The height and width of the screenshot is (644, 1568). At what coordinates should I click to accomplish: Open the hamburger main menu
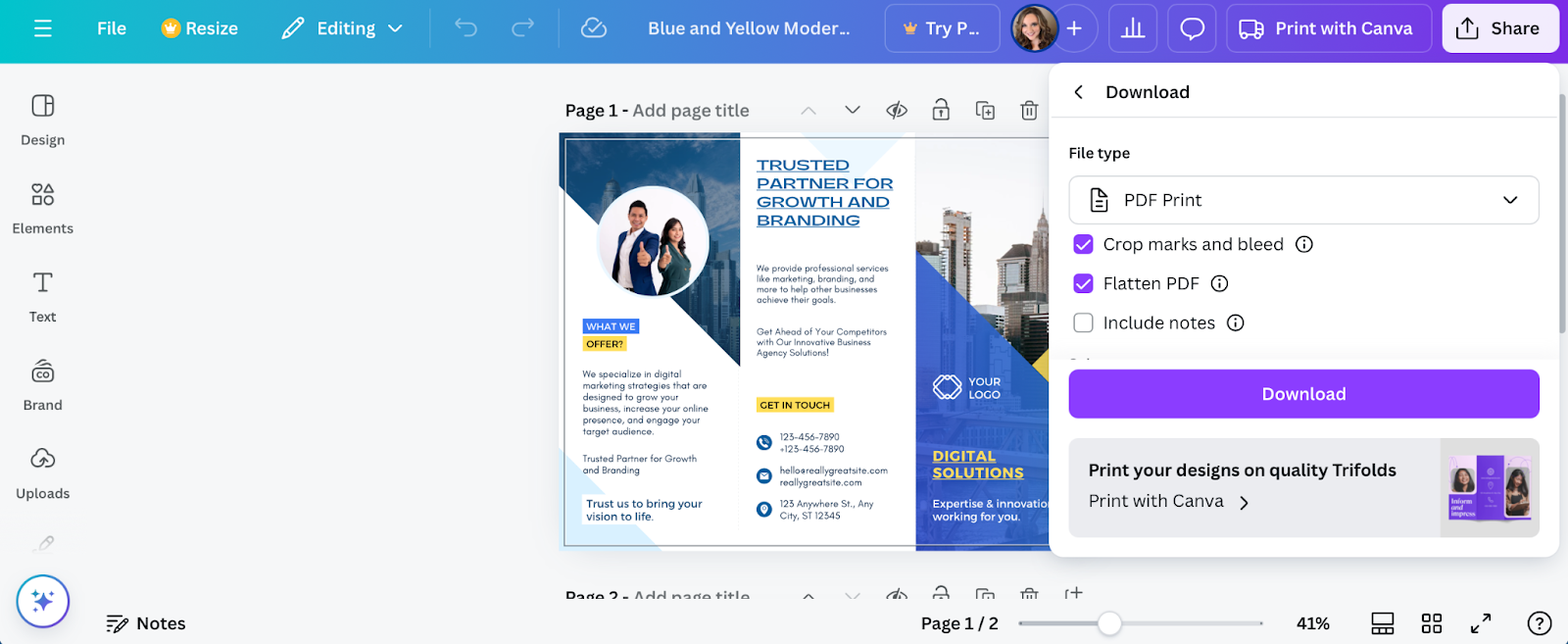pyautogui.click(x=42, y=28)
